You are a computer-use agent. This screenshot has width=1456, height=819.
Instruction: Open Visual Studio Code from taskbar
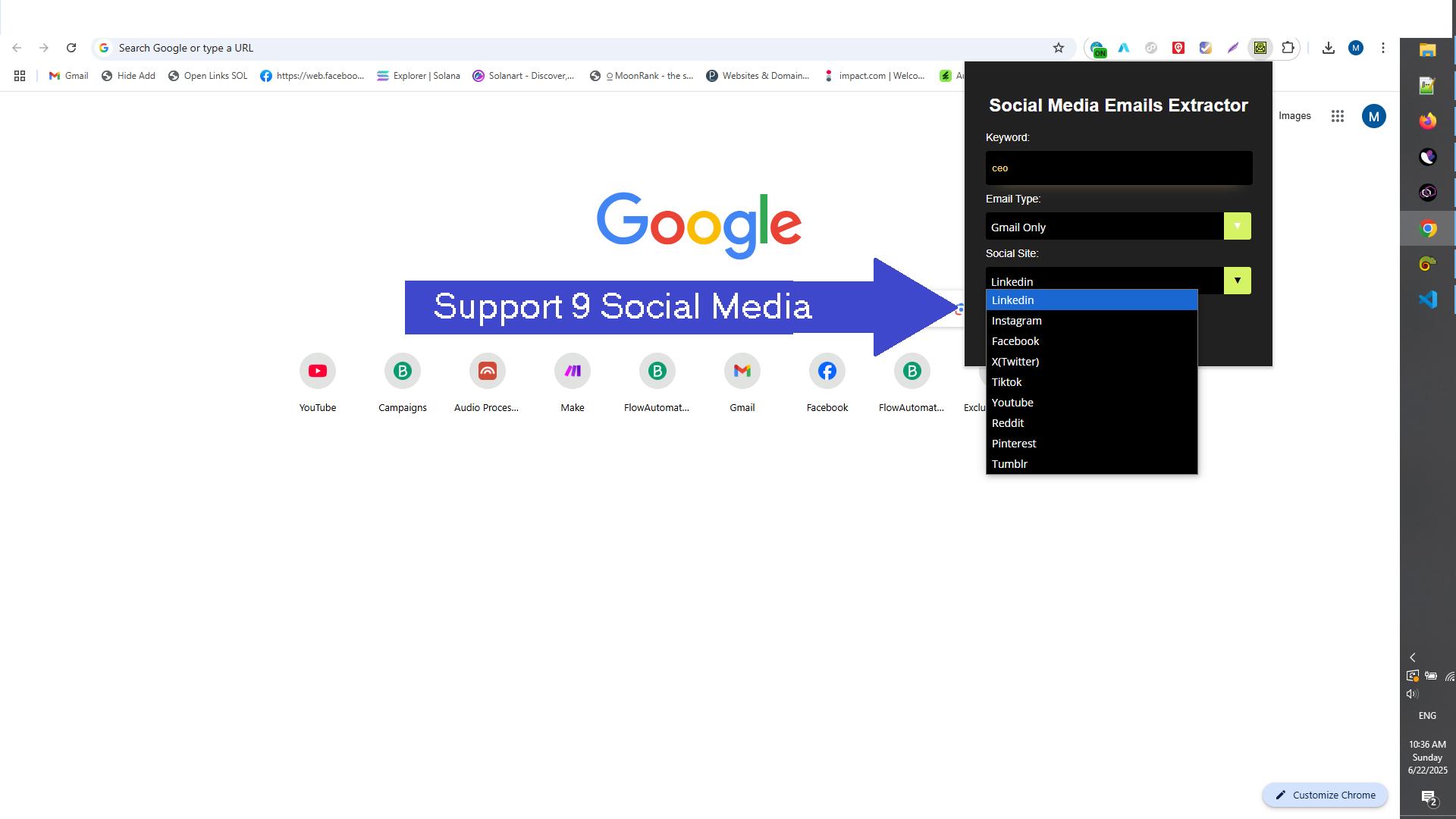[x=1427, y=300]
